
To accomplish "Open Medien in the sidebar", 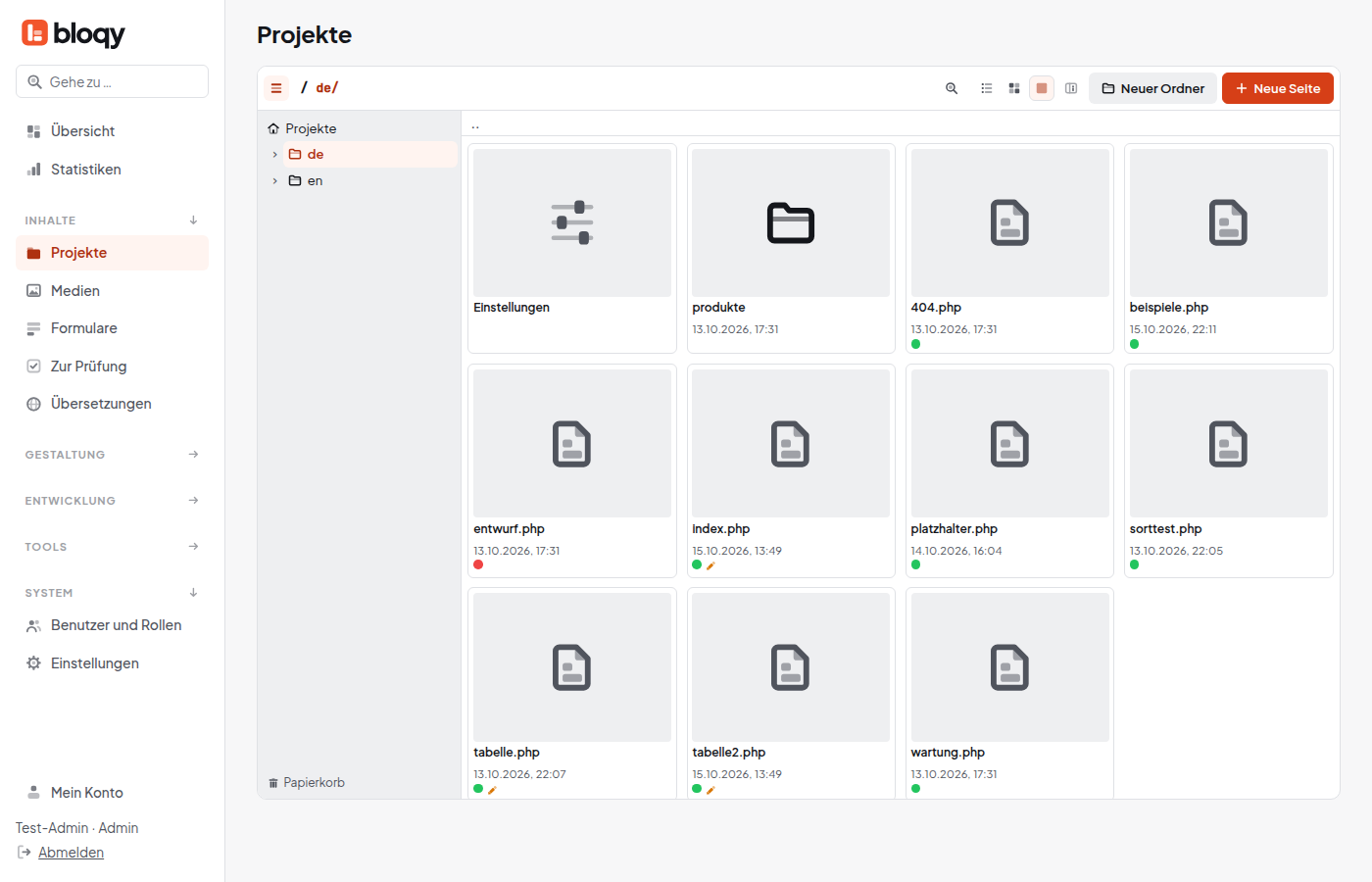I will pyautogui.click(x=112, y=291).
